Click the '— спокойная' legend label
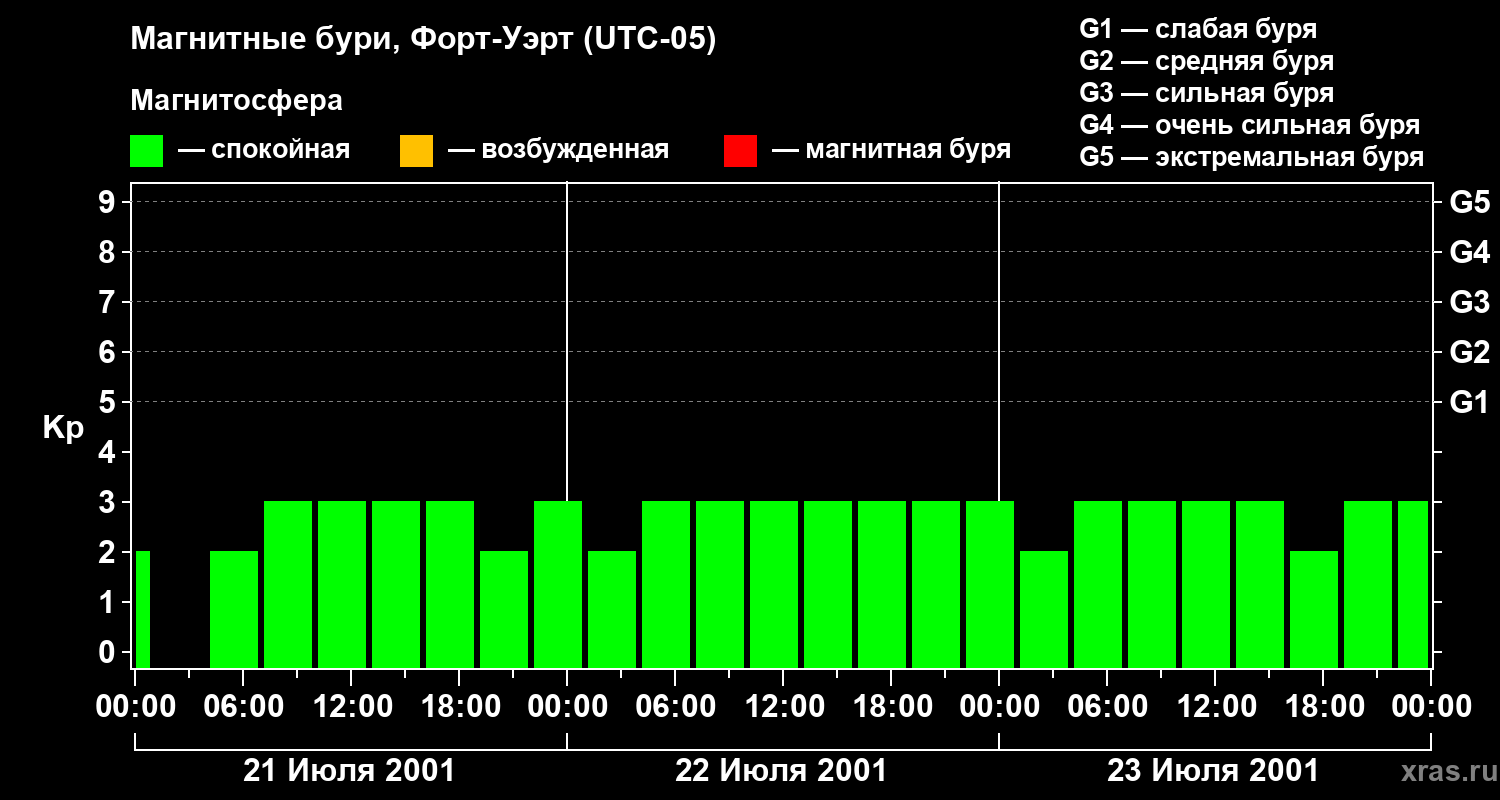This screenshot has width=1500, height=800. coord(264,150)
